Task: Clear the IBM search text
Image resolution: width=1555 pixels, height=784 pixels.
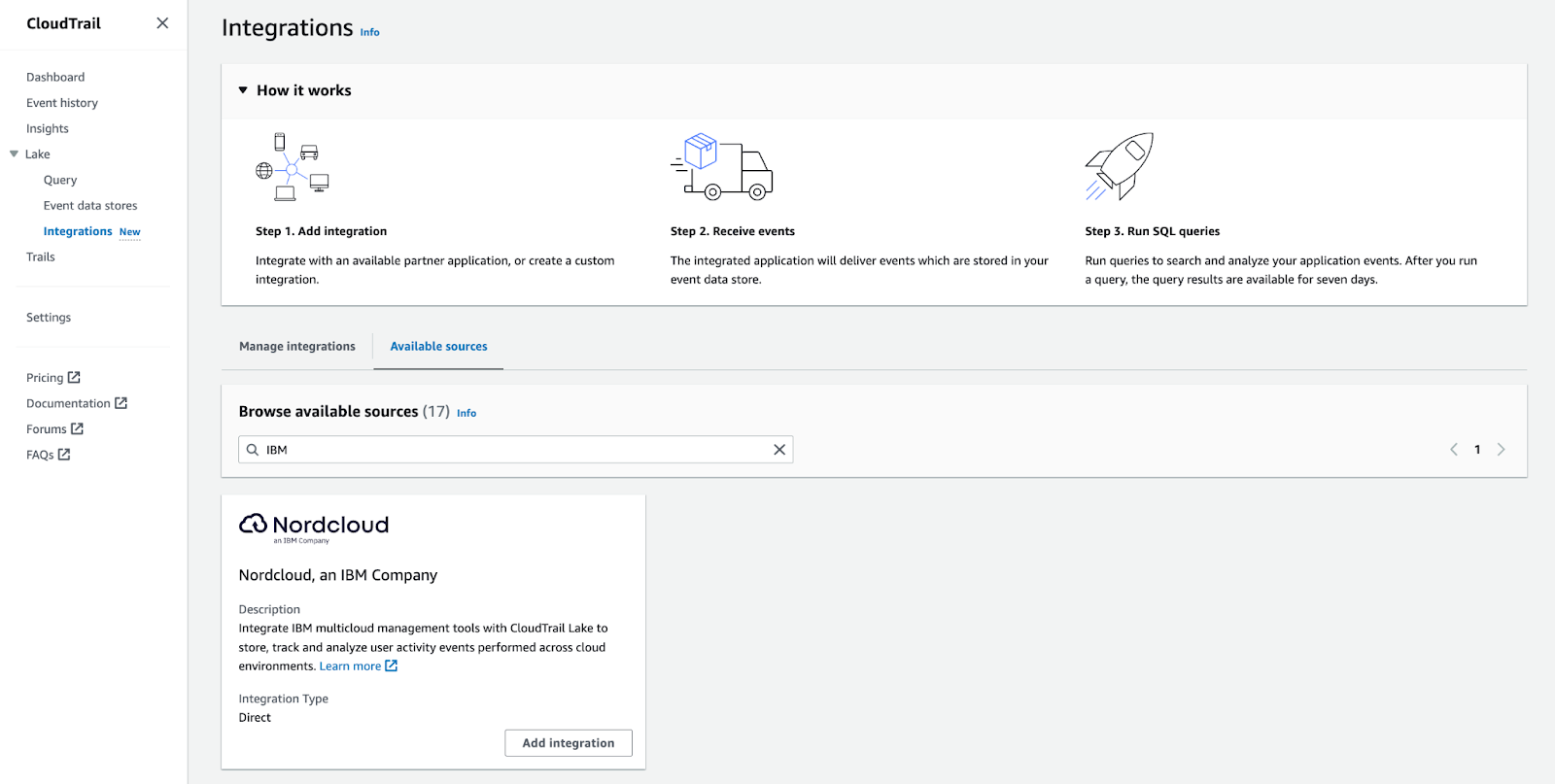Action: click(778, 450)
